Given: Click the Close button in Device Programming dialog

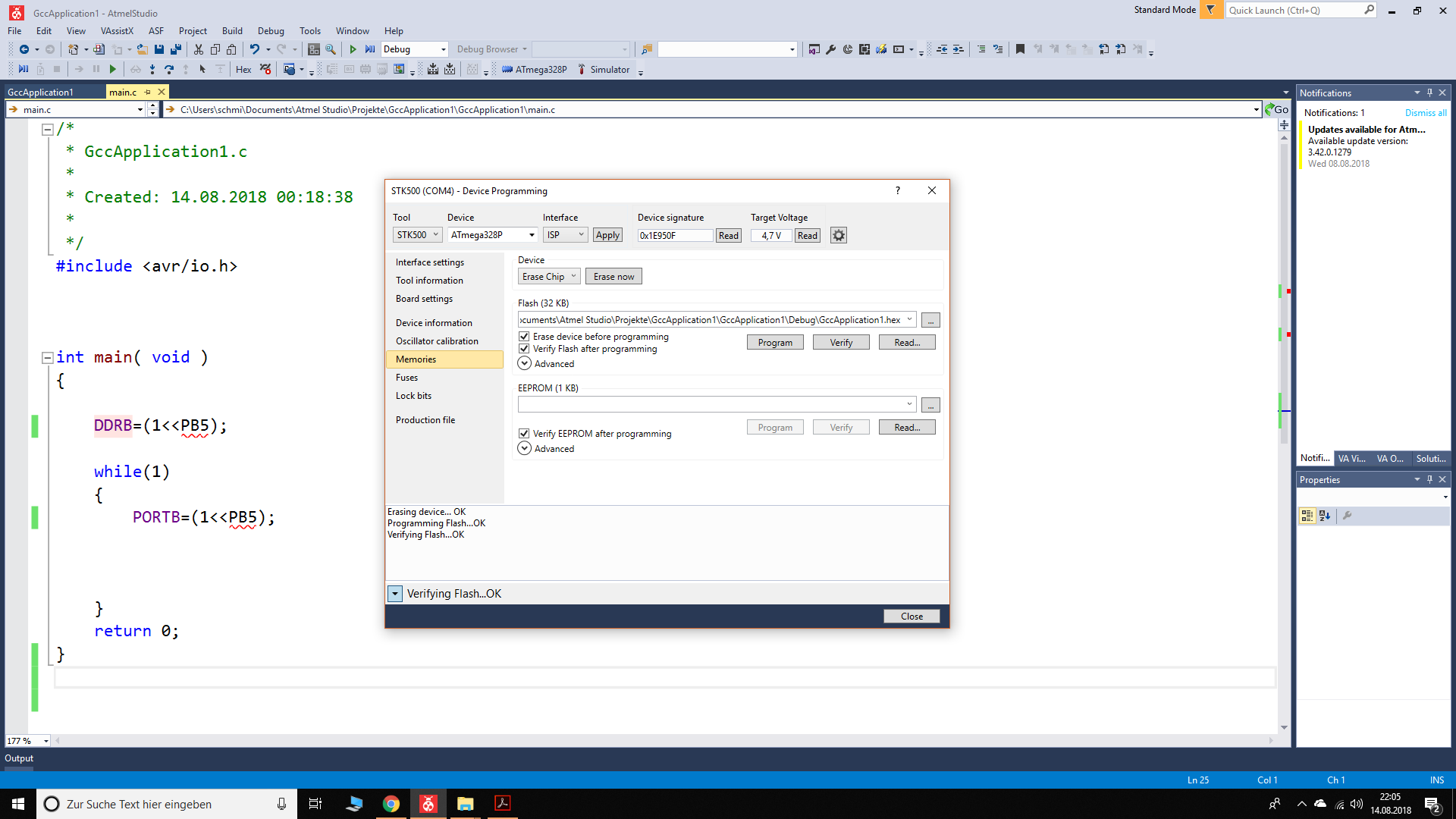Looking at the screenshot, I should [x=912, y=617].
